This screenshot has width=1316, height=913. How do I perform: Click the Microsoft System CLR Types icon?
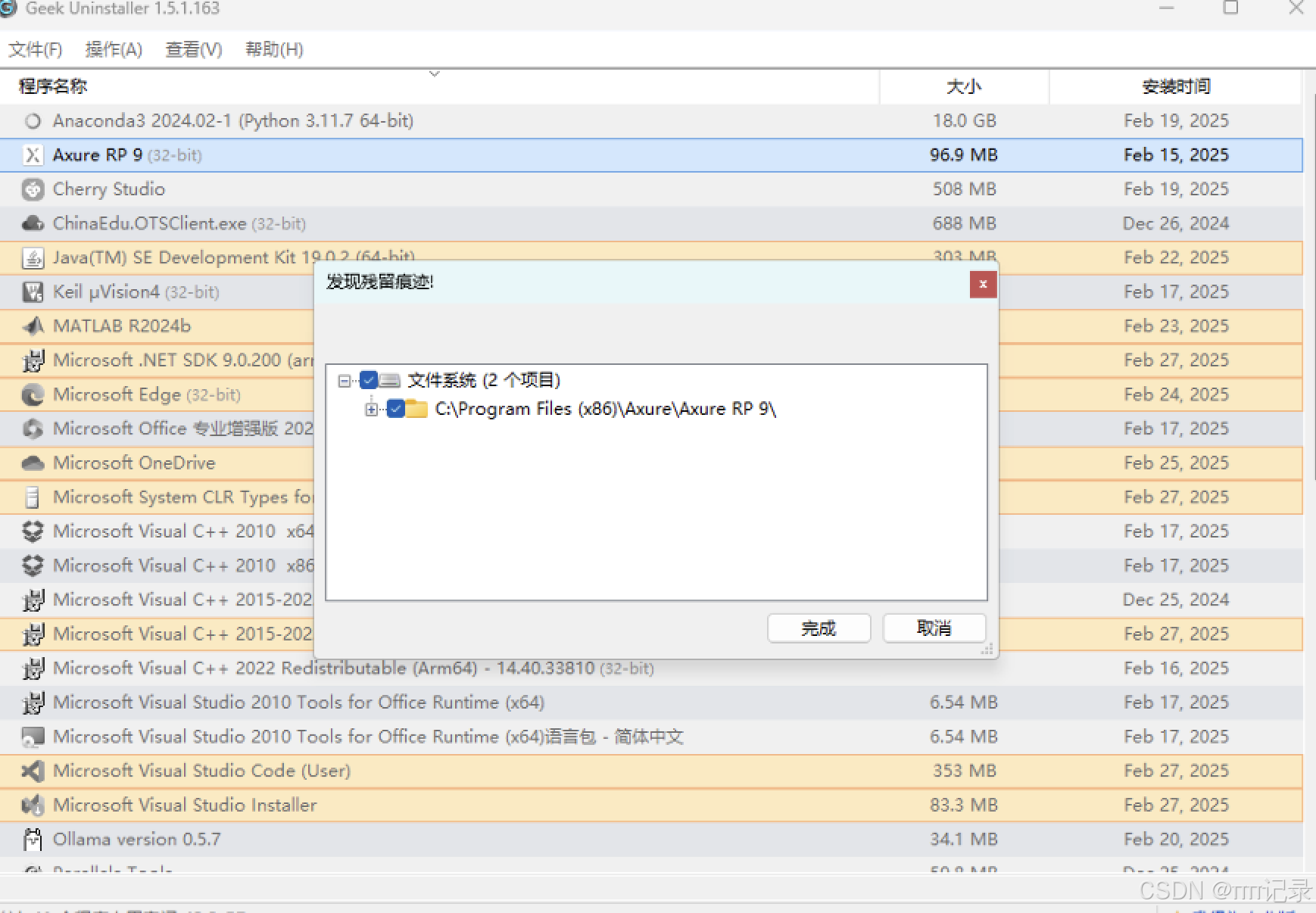point(33,497)
